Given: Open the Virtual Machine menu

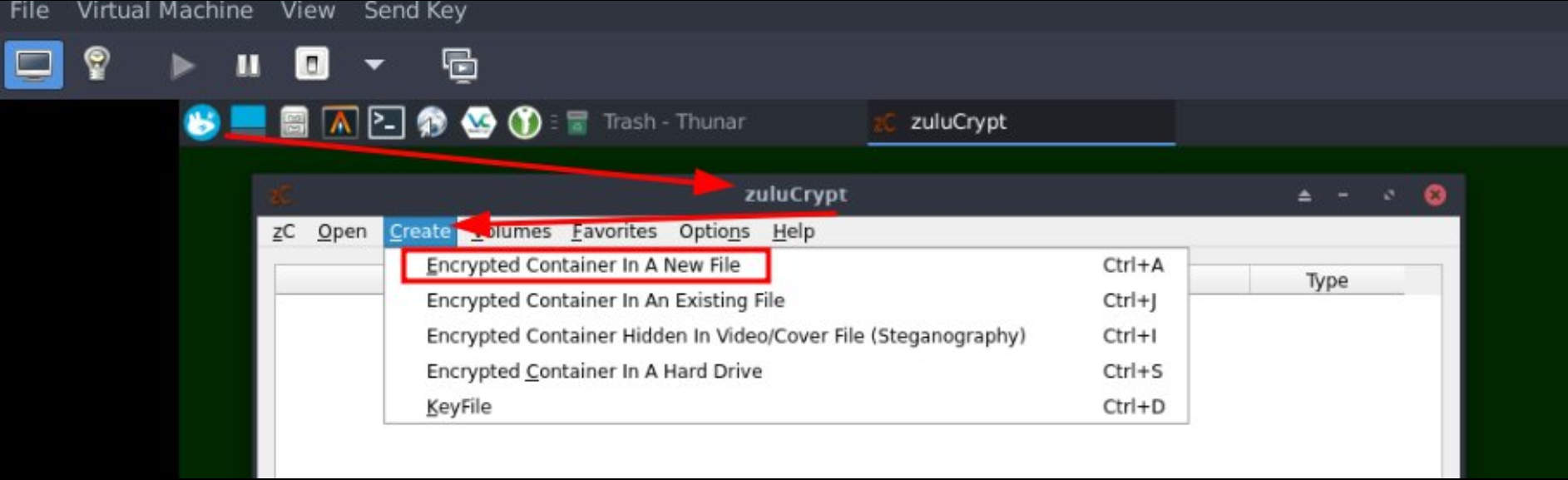Looking at the screenshot, I should tap(165, 11).
